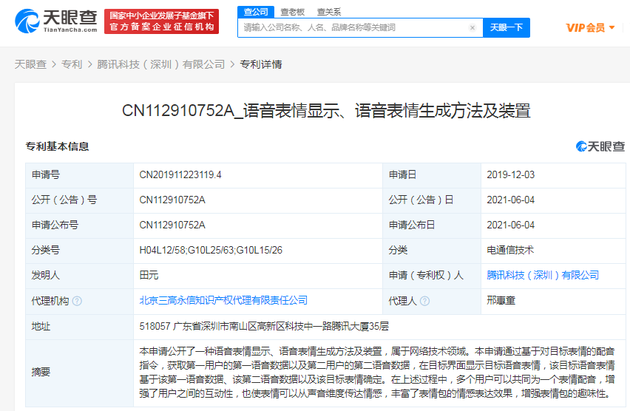Click the 申请（专利权）人 label cell

point(432,275)
